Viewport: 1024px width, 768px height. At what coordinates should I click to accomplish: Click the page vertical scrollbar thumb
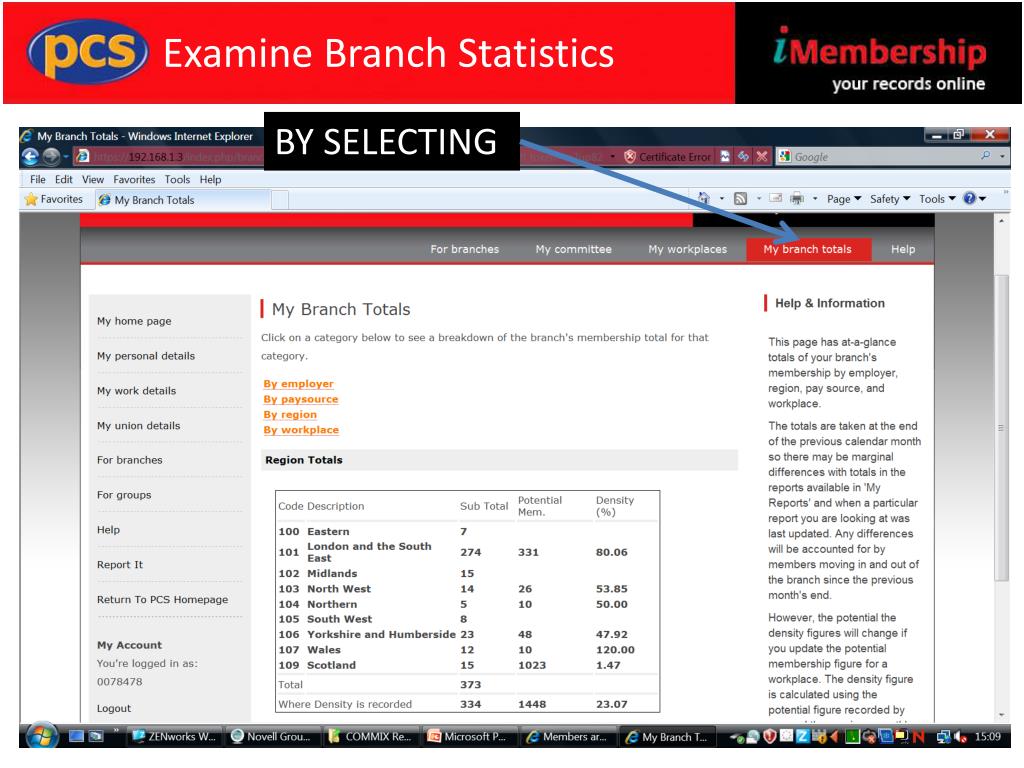point(1000,428)
